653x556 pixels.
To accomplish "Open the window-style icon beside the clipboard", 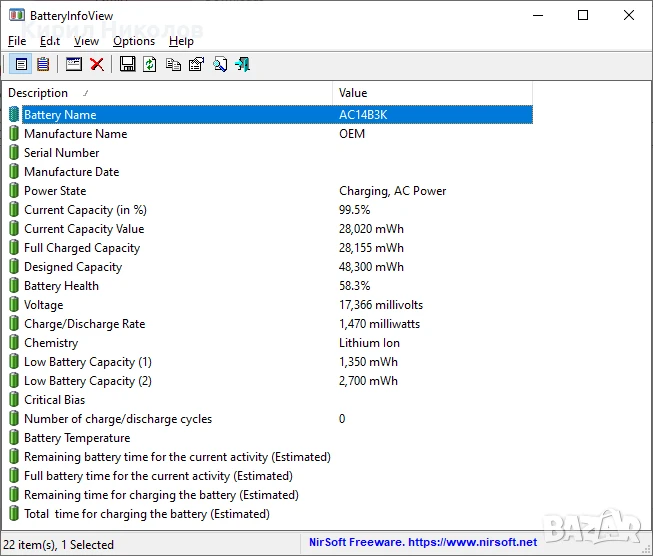I will click(74, 65).
